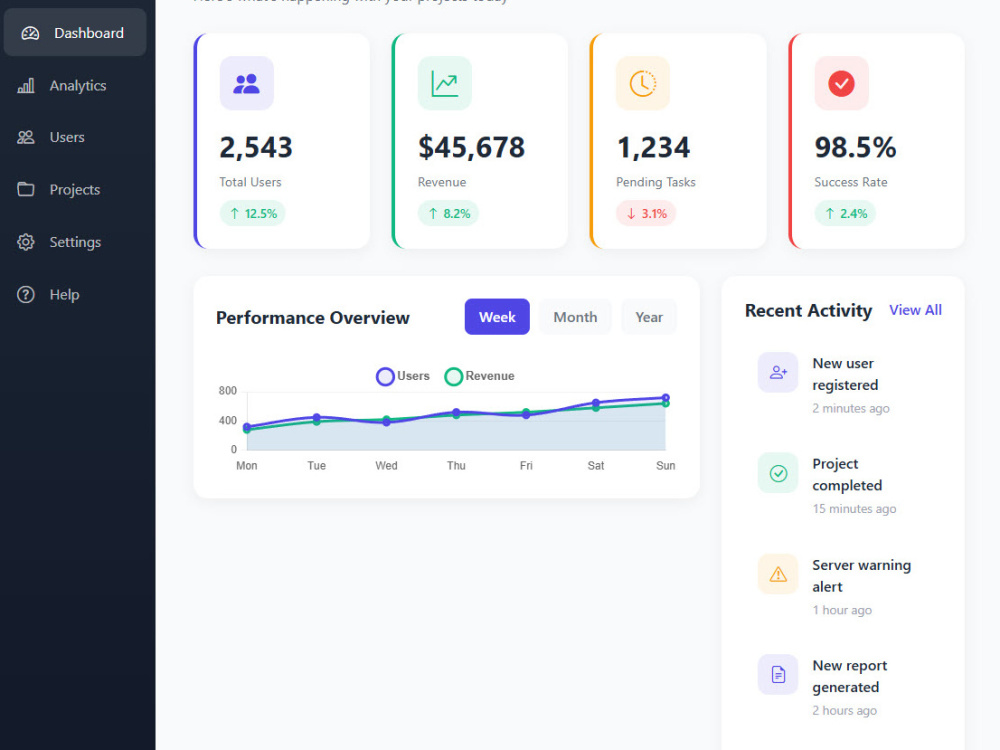Click the 1 hour ago timestamp
1000x750 pixels.
[842, 610]
